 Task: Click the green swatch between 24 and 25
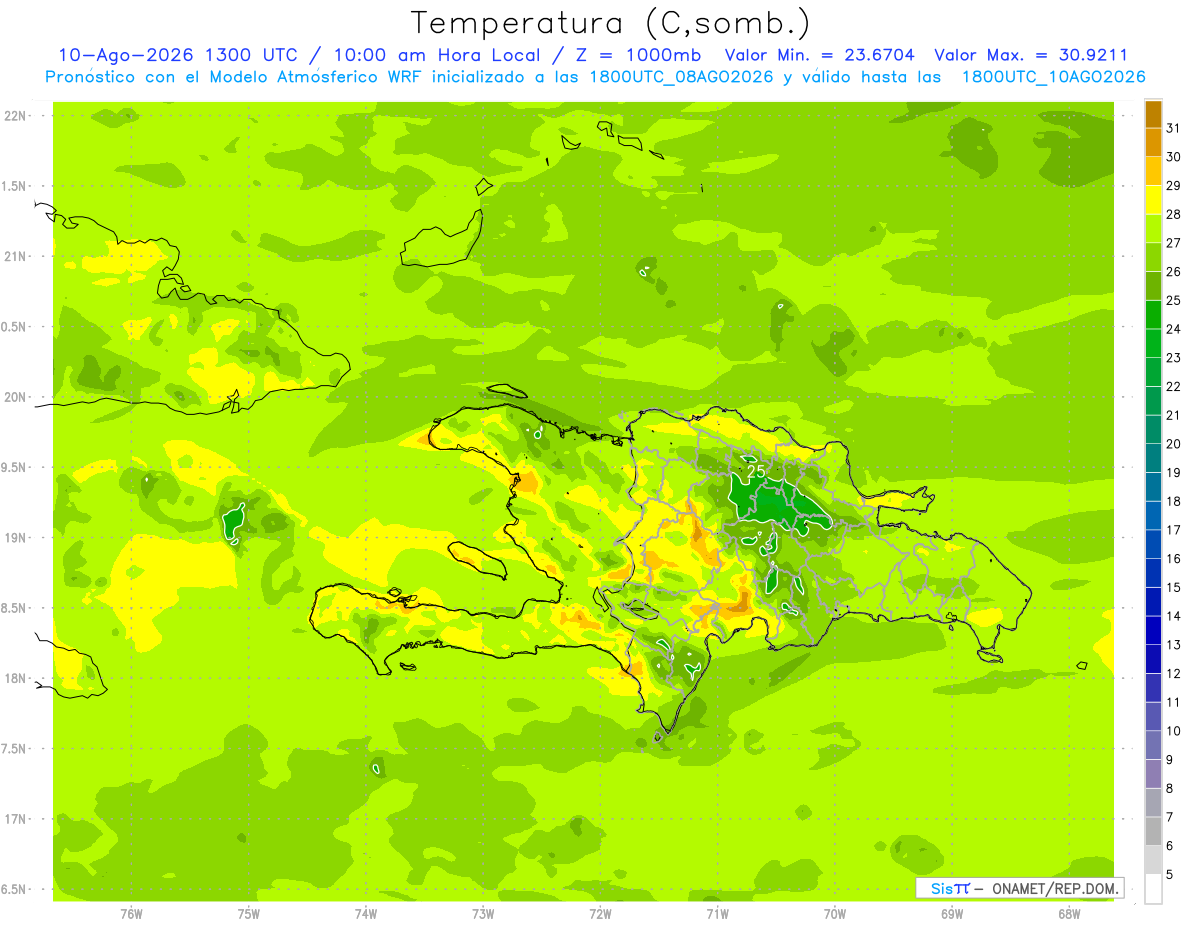coord(1153,315)
